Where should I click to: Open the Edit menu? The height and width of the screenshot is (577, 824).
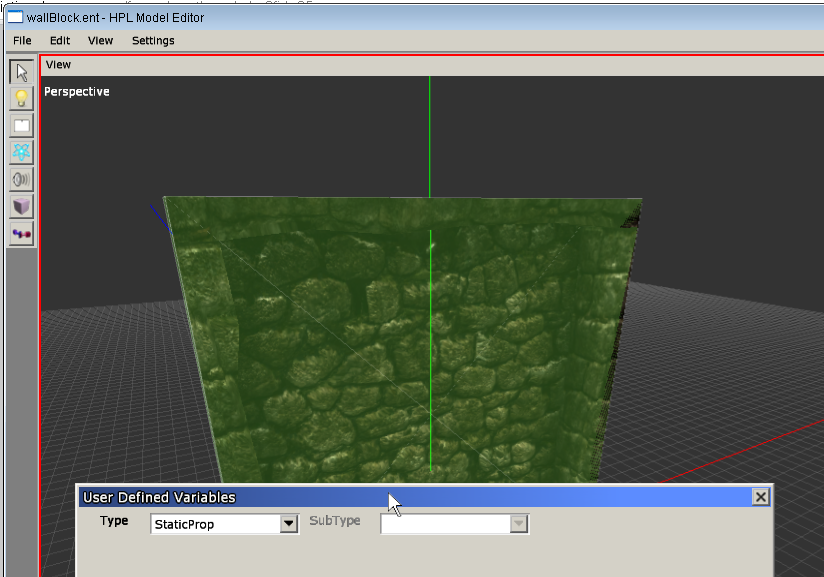pos(60,41)
